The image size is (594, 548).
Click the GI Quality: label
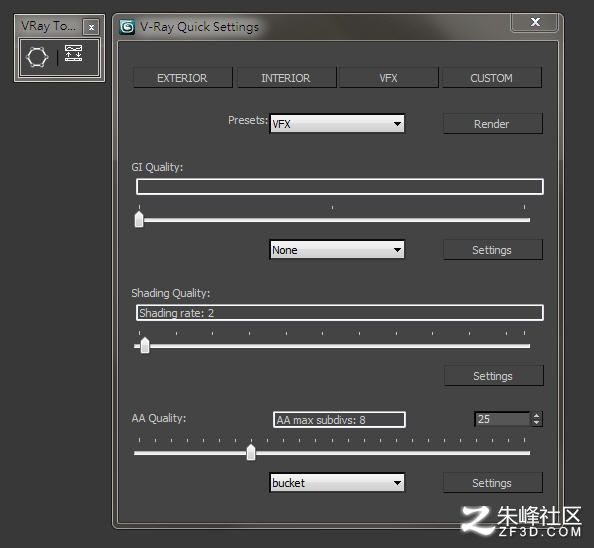(157, 167)
